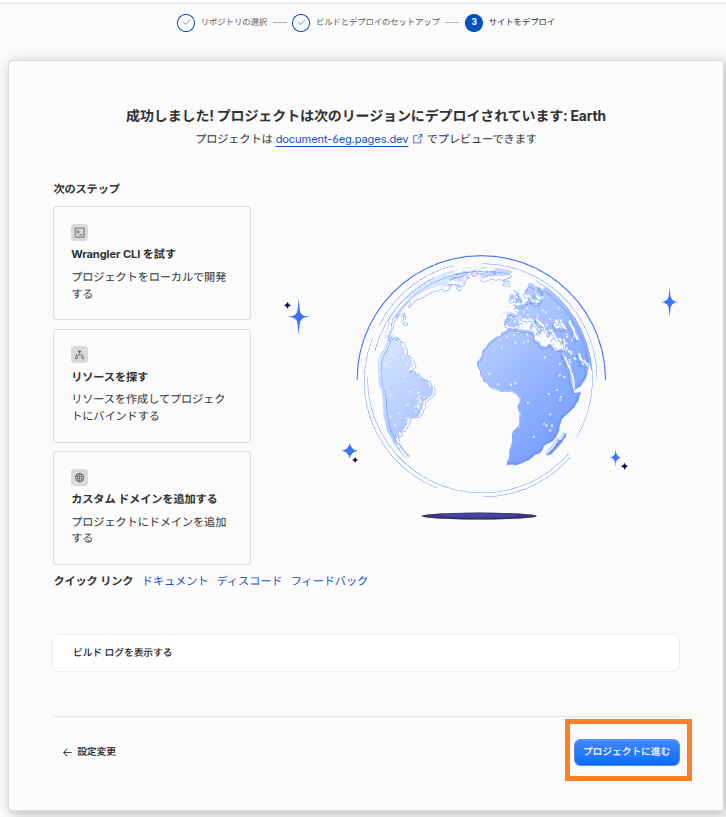Click the 次のステップ heading text
The width and height of the screenshot is (726, 817).
[x=87, y=189]
